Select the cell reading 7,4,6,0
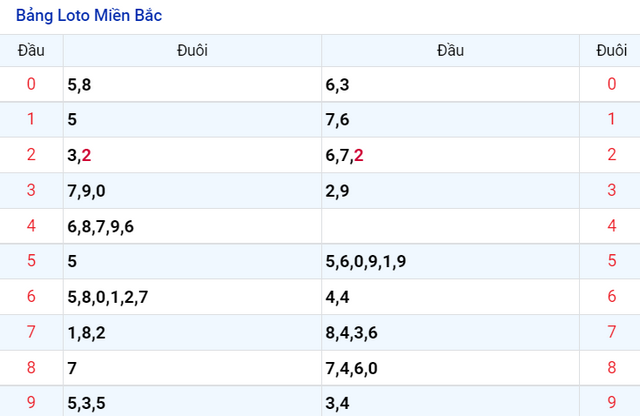This screenshot has width=640, height=416. pyautogui.click(x=450, y=368)
